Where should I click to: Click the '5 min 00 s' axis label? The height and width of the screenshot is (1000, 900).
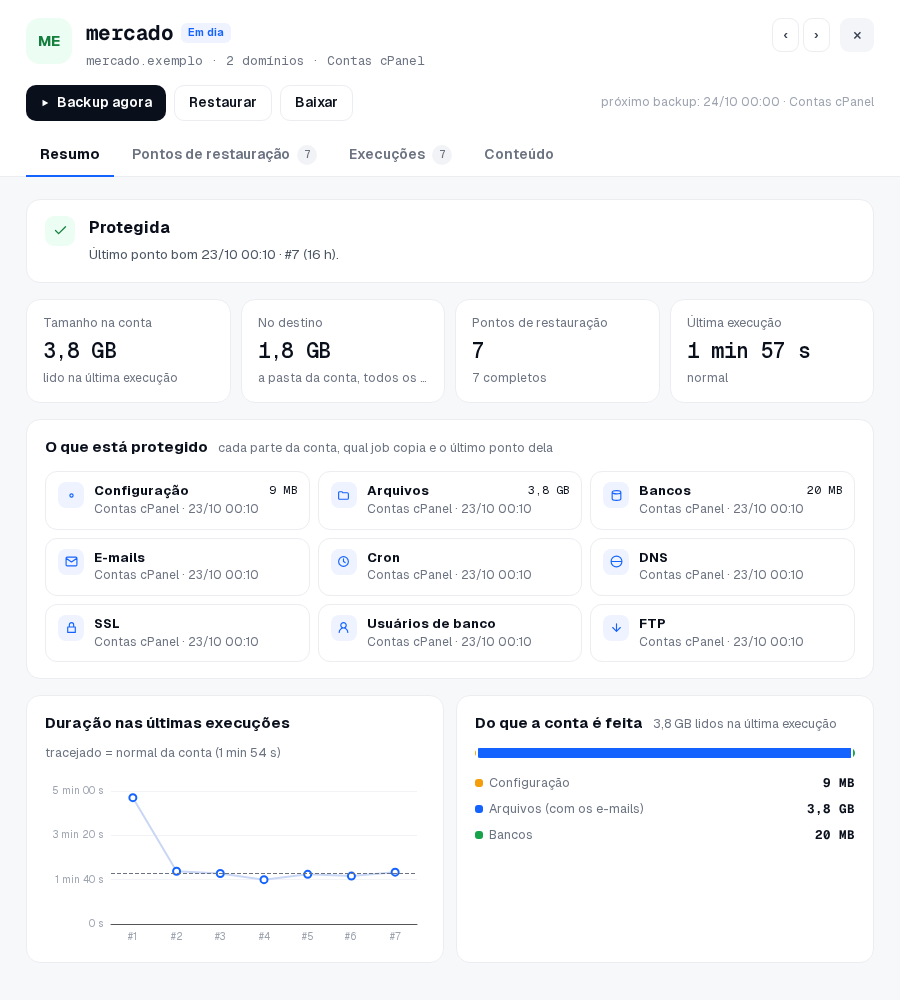click(x=78, y=790)
